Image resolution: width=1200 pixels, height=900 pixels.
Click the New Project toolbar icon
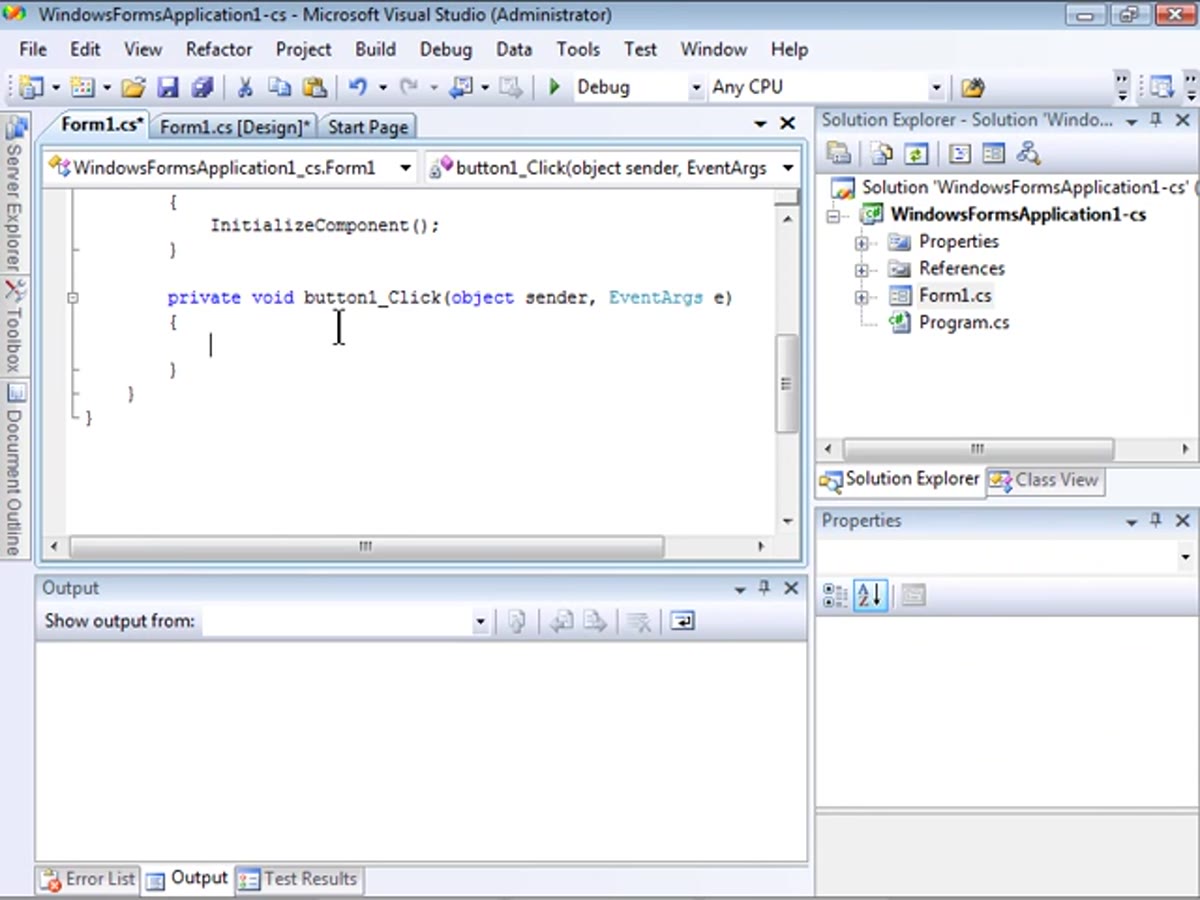pyautogui.click(x=31, y=88)
